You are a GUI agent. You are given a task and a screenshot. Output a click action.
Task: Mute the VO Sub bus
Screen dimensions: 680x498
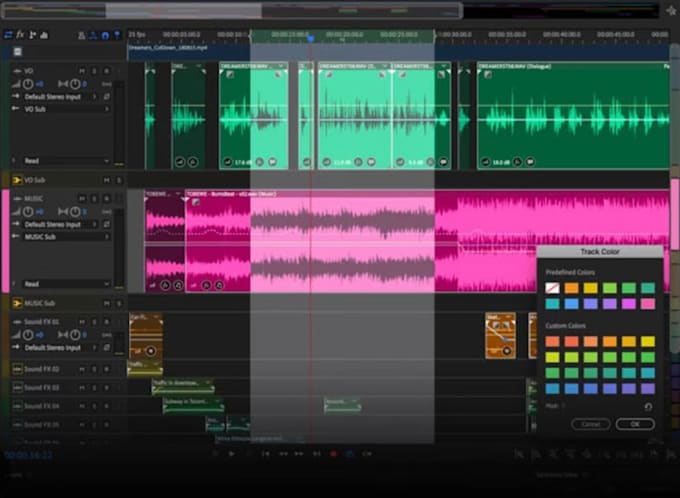pyautogui.click(x=107, y=180)
